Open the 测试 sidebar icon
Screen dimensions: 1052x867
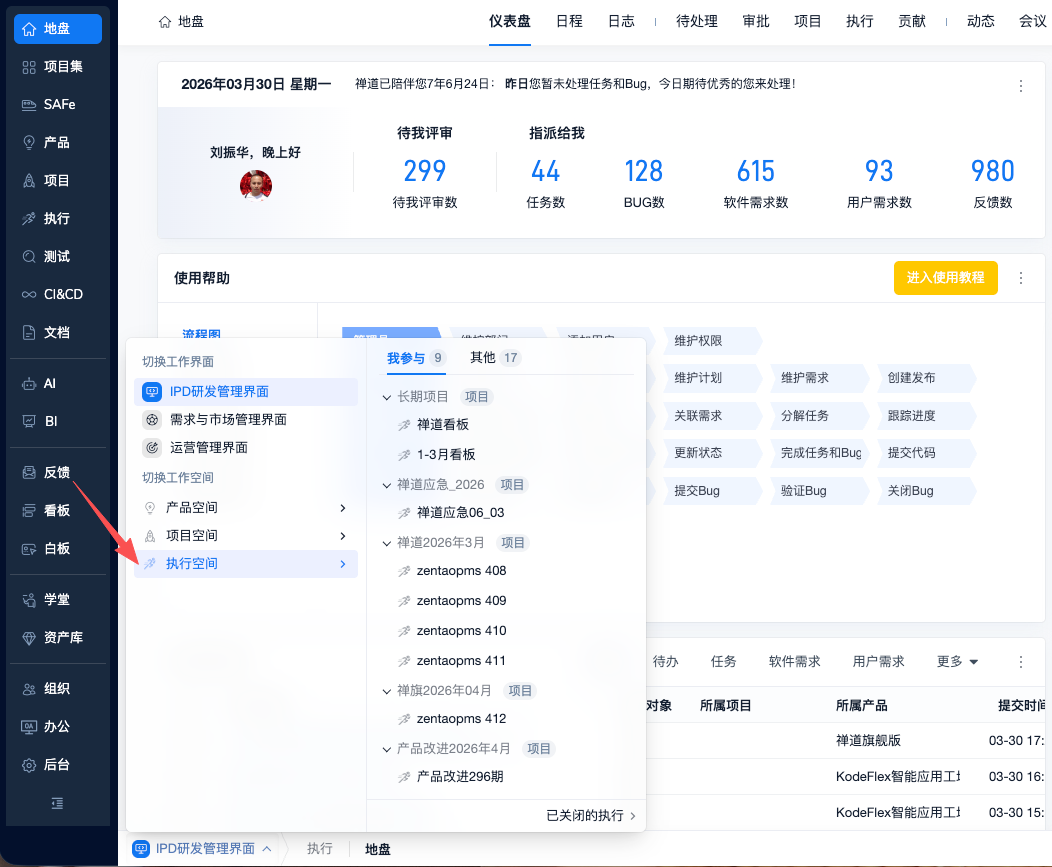pyautogui.click(x=29, y=256)
